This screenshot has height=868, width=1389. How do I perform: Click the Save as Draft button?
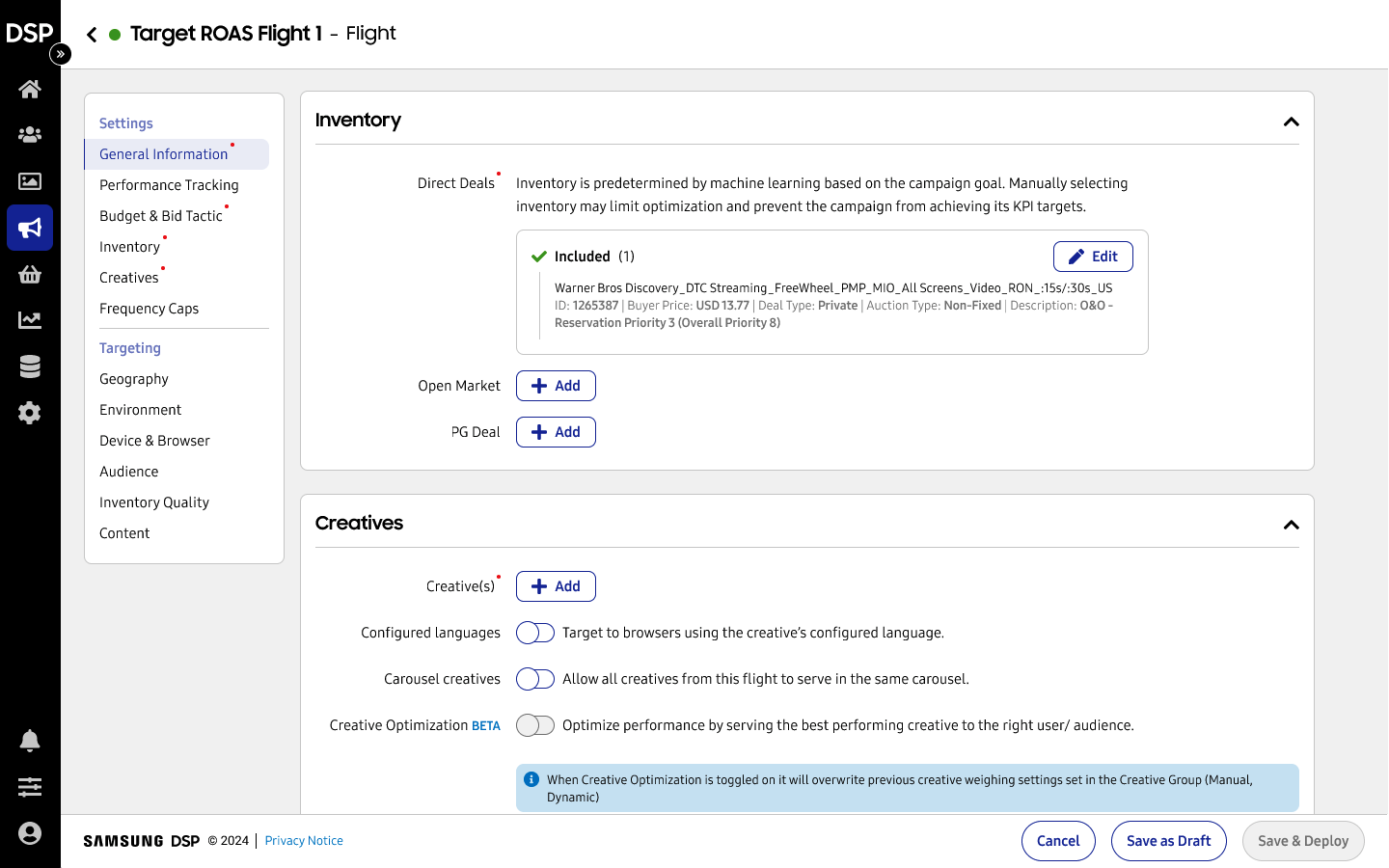point(1168,841)
